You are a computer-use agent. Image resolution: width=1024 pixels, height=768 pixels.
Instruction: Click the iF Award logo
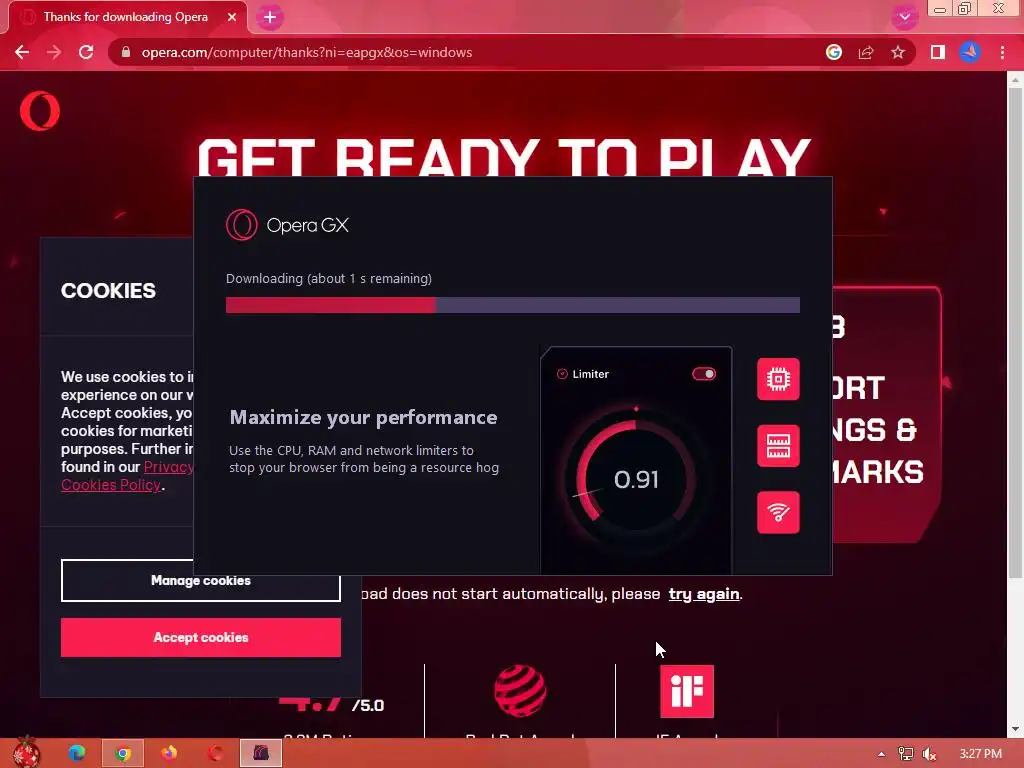click(687, 691)
